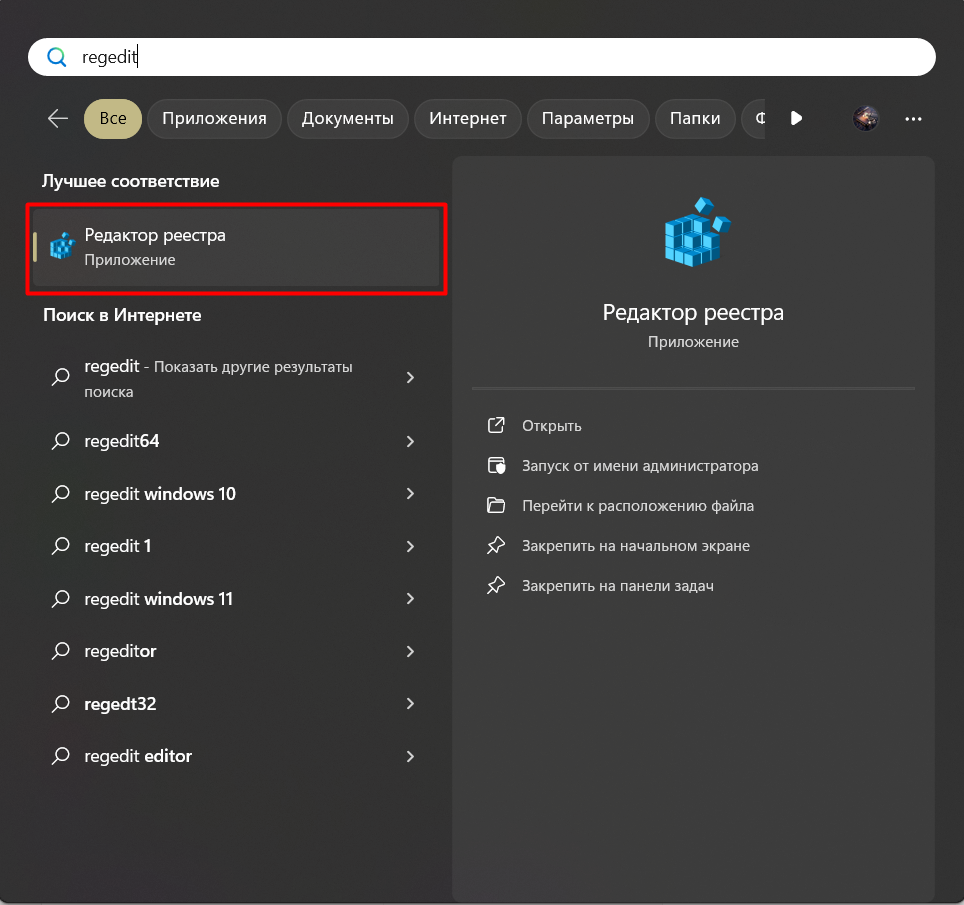The image size is (964, 905).
Task: Expand the 'regedit windows 11' suggestion
Action: coord(410,598)
